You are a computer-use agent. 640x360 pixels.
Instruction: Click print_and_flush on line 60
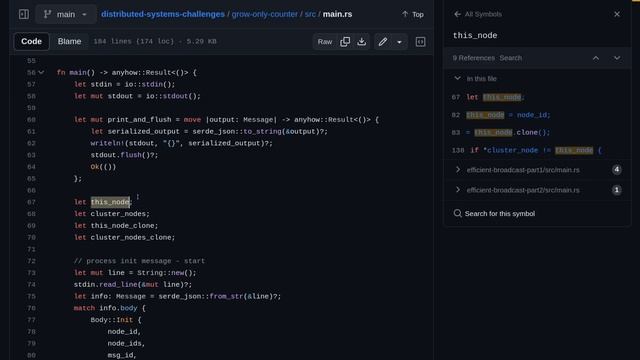tap(139, 120)
